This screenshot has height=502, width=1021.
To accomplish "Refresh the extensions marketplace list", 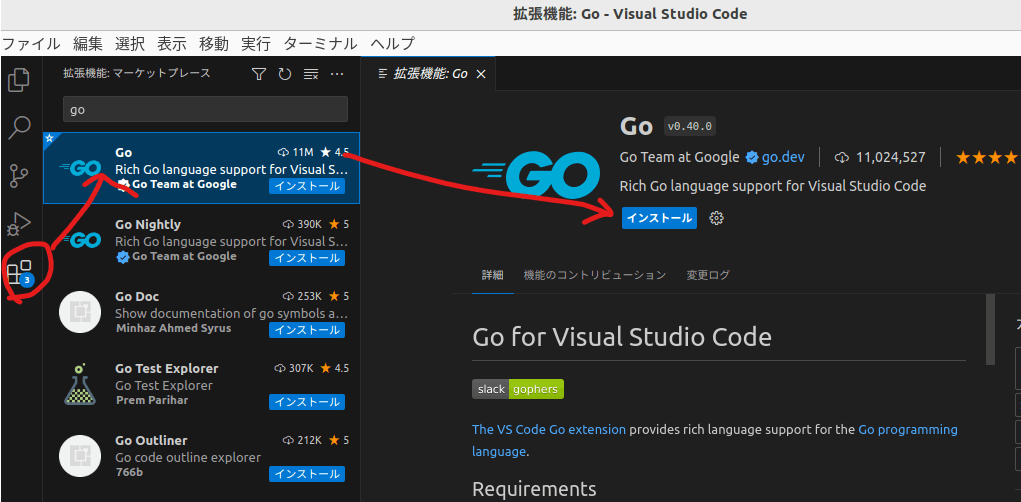I will click(x=285, y=74).
